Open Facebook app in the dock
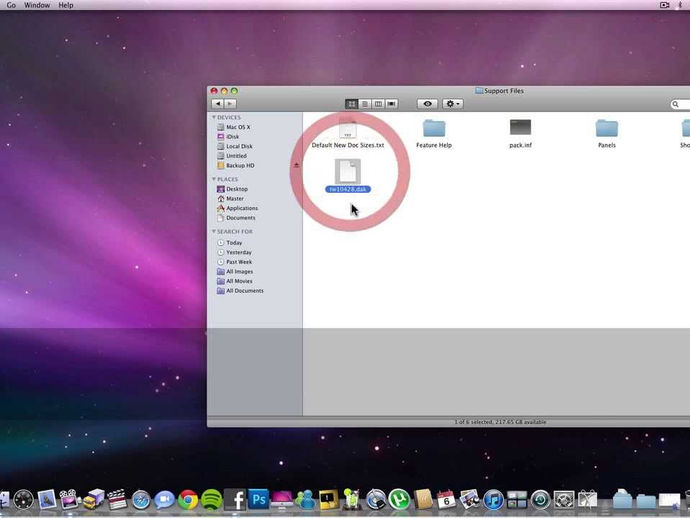 [x=235, y=500]
